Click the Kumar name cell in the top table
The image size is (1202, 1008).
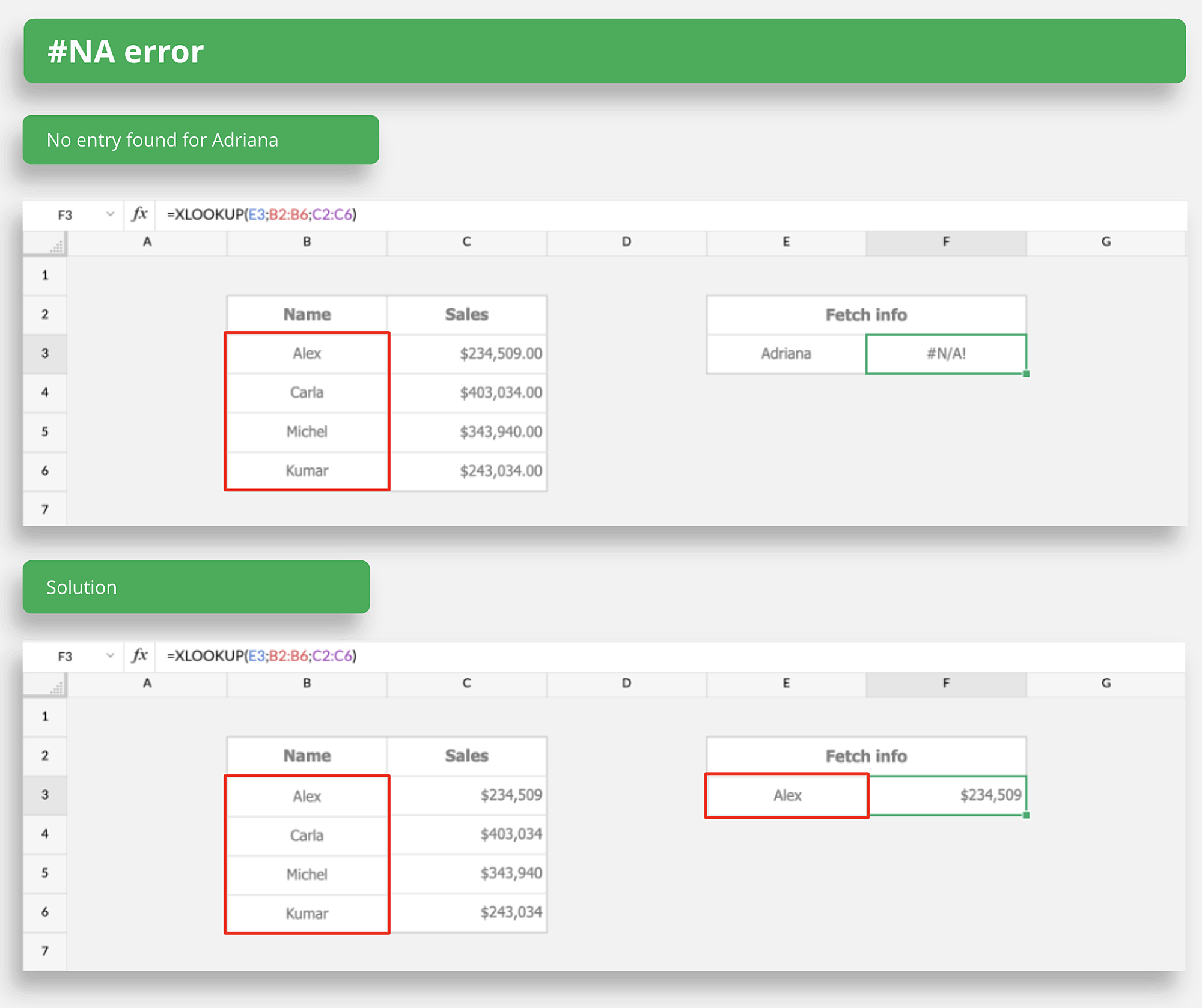click(x=307, y=471)
